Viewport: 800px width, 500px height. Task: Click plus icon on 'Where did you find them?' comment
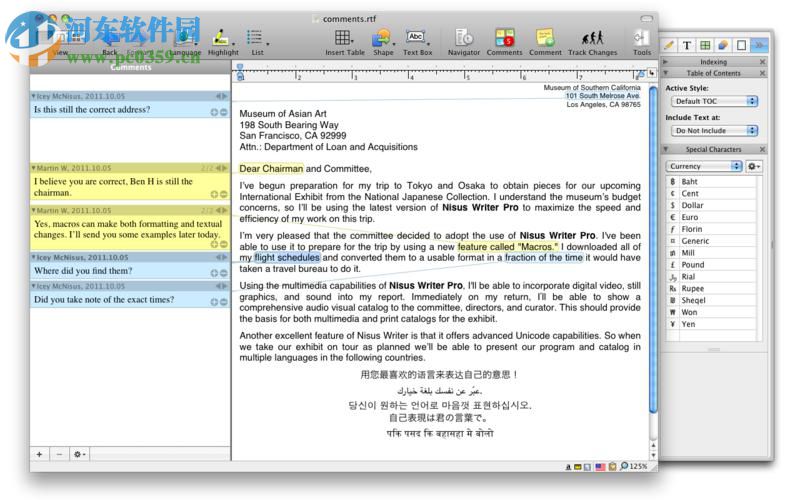point(214,273)
